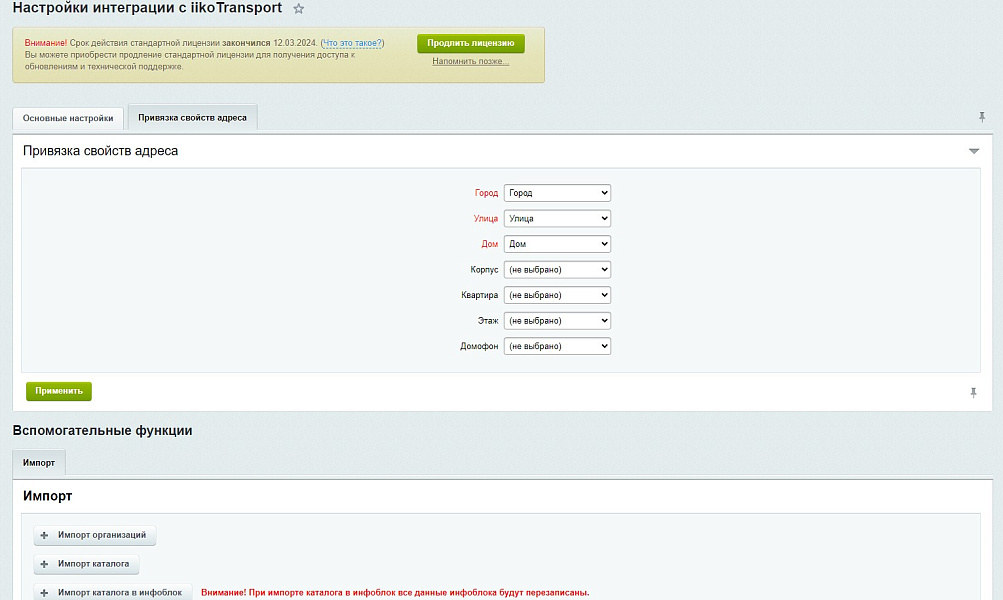Expand Импорт каталога в инфоблок section
Viewport: 1003px width, 600px height.
point(43,590)
